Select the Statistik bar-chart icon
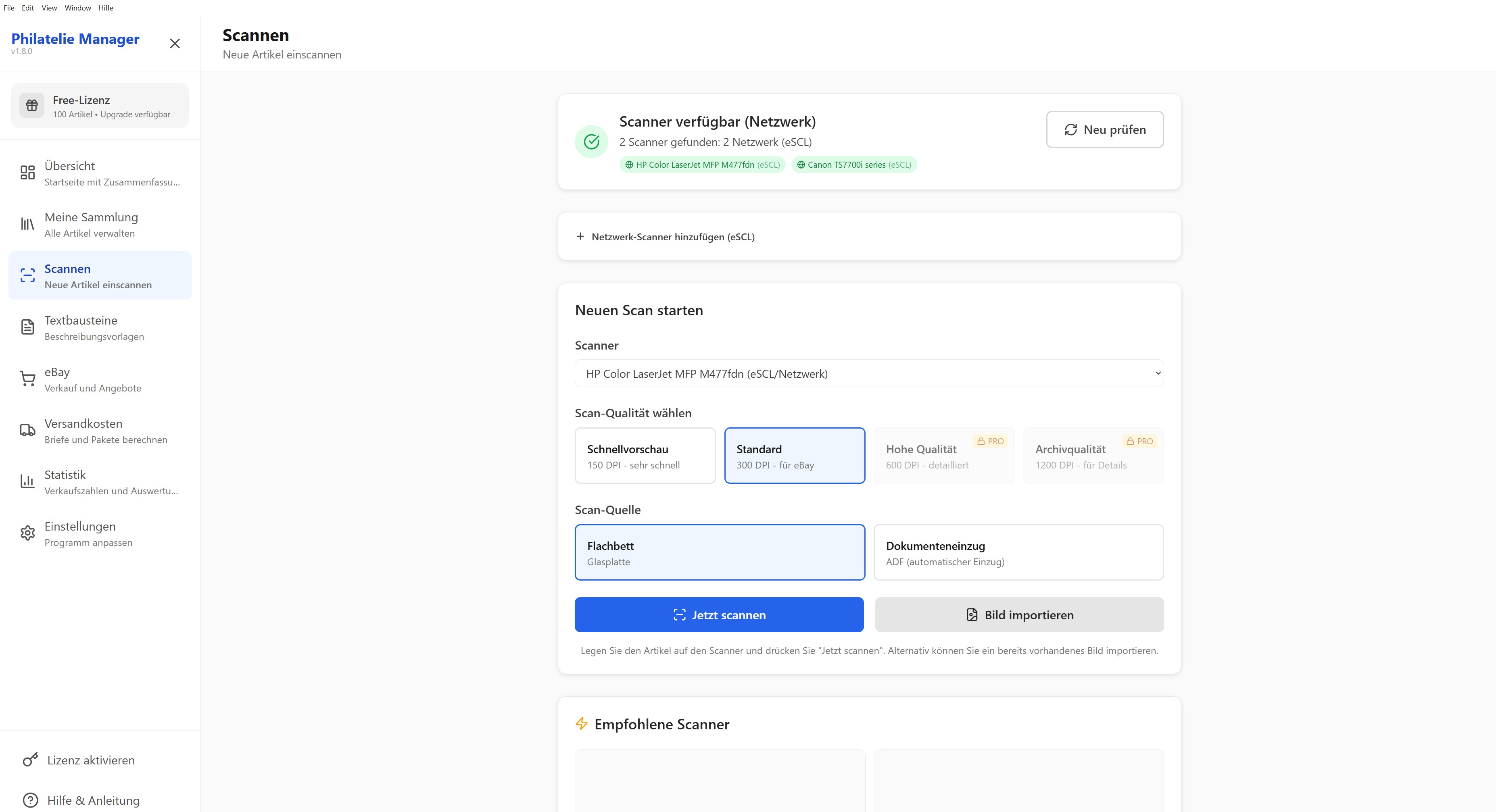The height and width of the screenshot is (812, 1496). pyautogui.click(x=27, y=481)
